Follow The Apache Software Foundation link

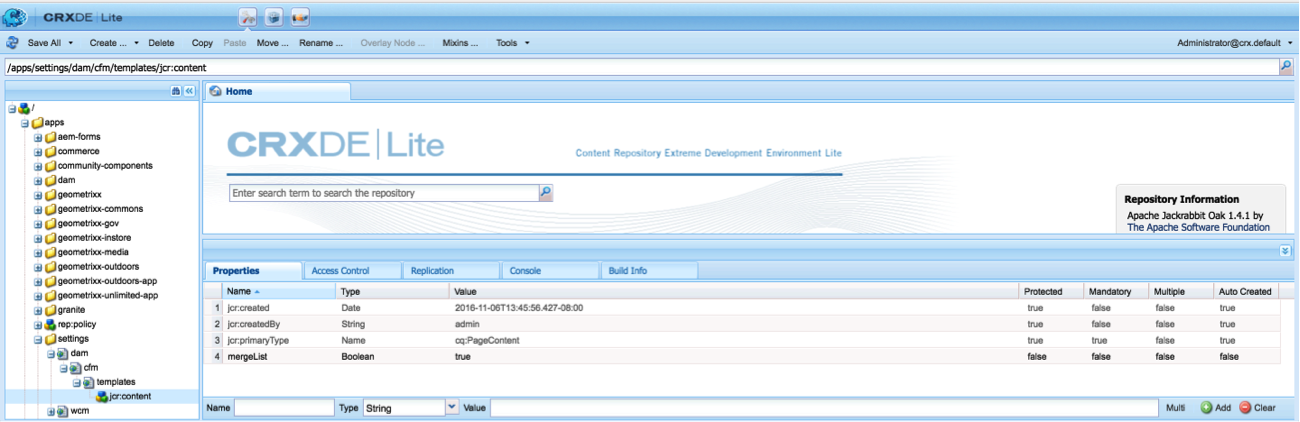[1198, 227]
